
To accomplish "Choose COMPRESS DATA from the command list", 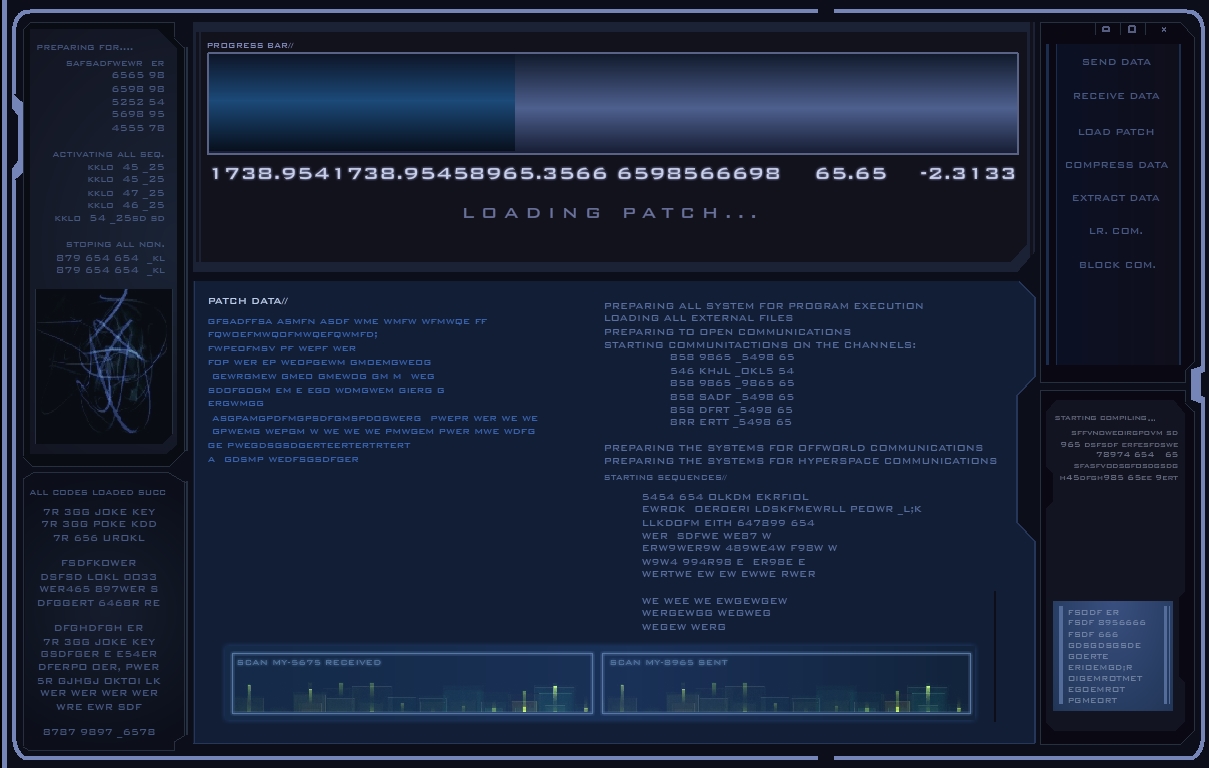I will [x=1116, y=165].
